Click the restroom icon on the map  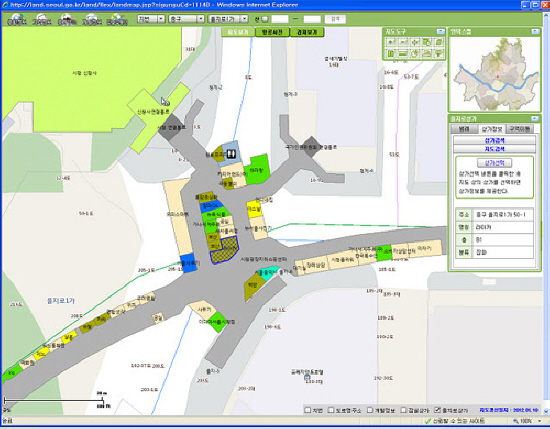coord(231,154)
